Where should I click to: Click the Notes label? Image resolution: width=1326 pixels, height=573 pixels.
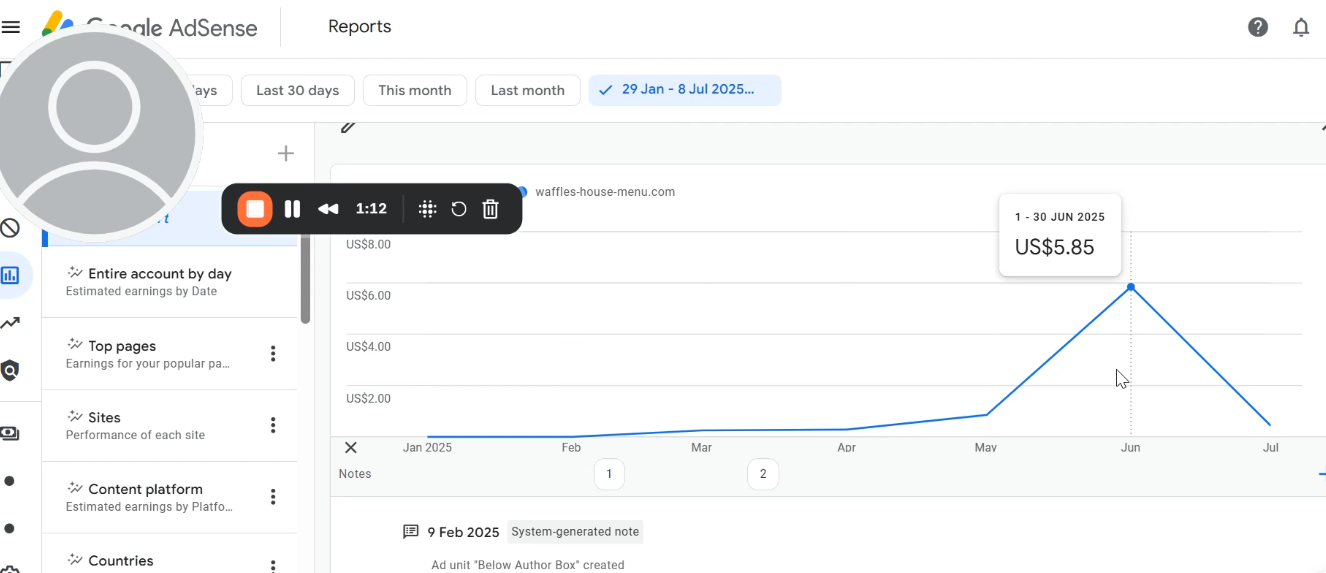tap(355, 474)
